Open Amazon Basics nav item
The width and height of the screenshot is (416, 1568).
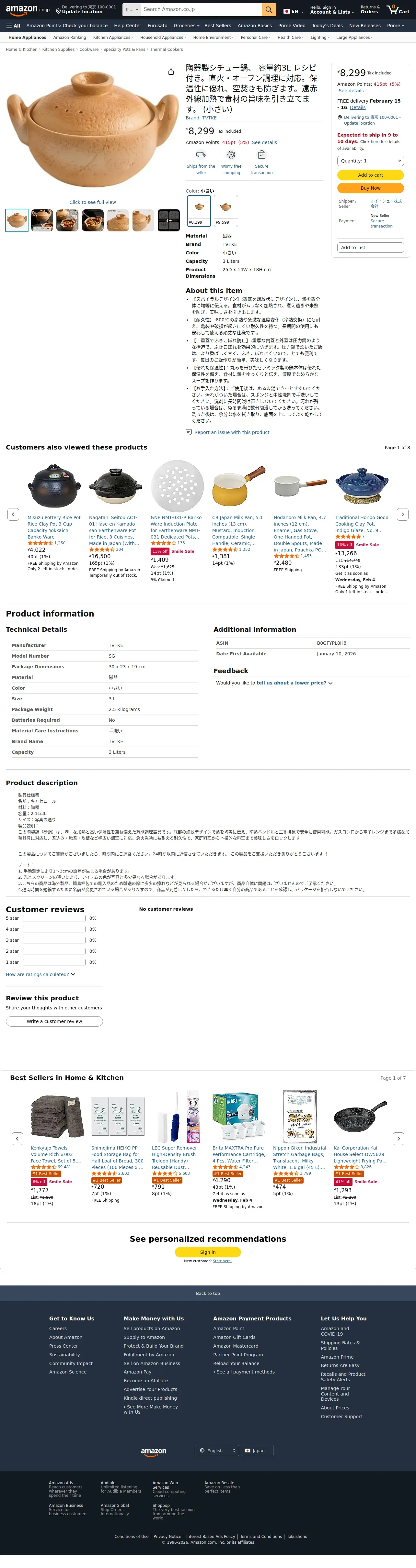point(255,26)
